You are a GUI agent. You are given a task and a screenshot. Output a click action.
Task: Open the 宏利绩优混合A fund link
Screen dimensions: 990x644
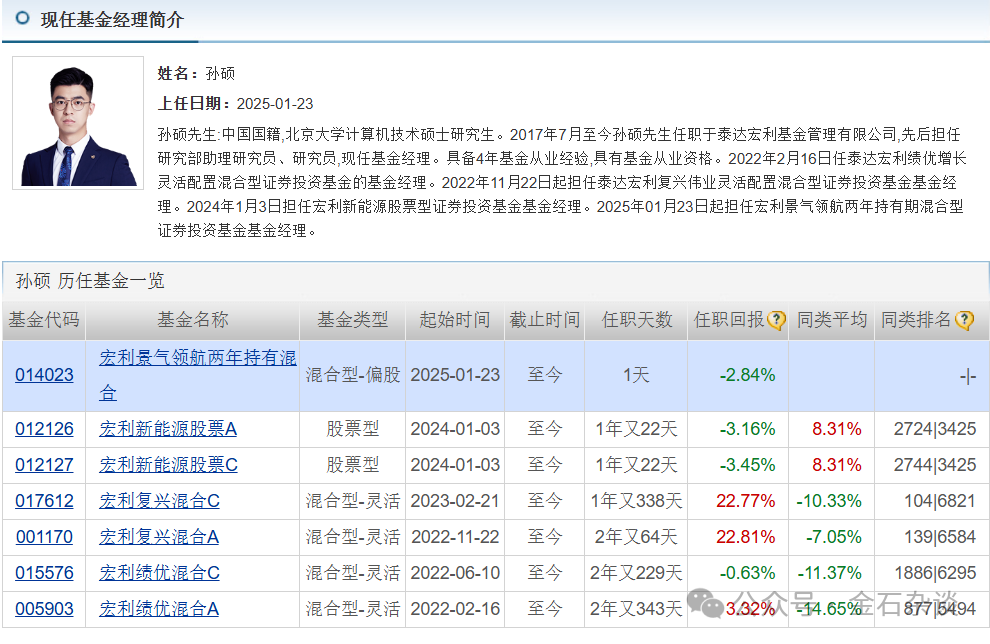[x=159, y=609]
